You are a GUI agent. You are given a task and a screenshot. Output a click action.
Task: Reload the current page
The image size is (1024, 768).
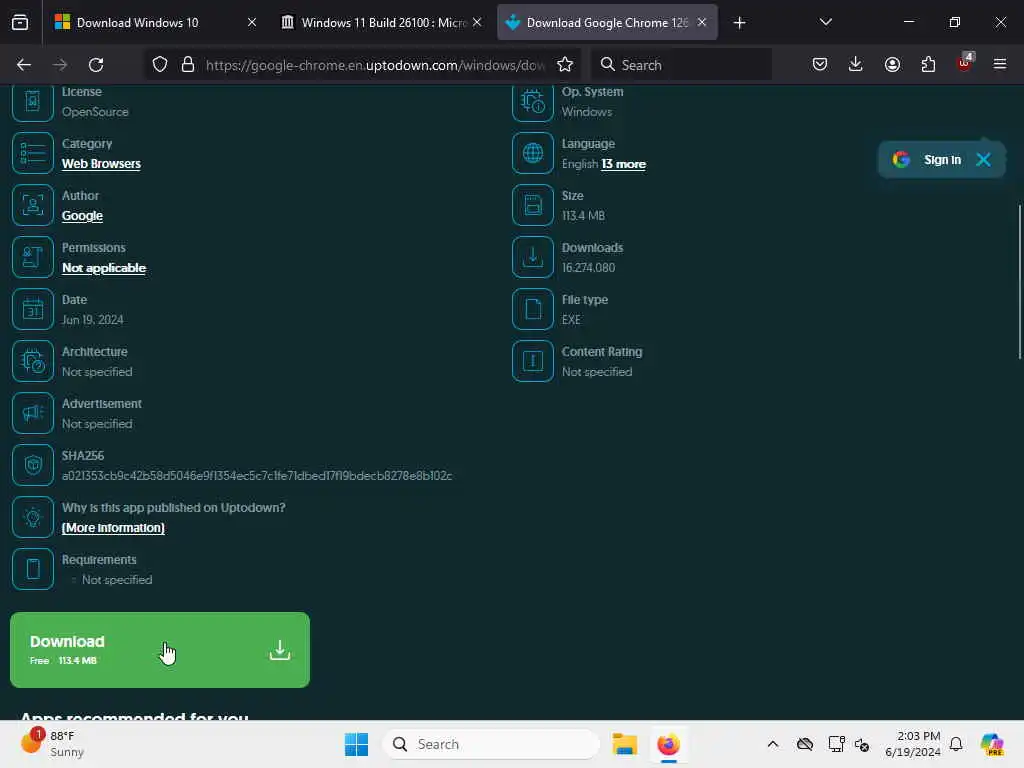(x=96, y=65)
